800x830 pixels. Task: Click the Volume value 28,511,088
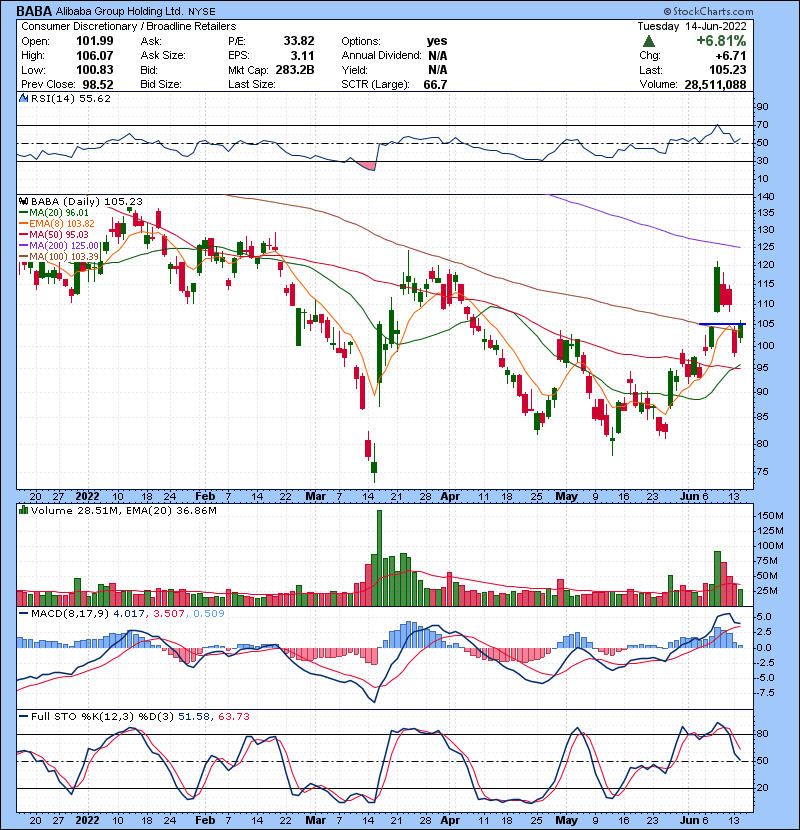tap(715, 85)
